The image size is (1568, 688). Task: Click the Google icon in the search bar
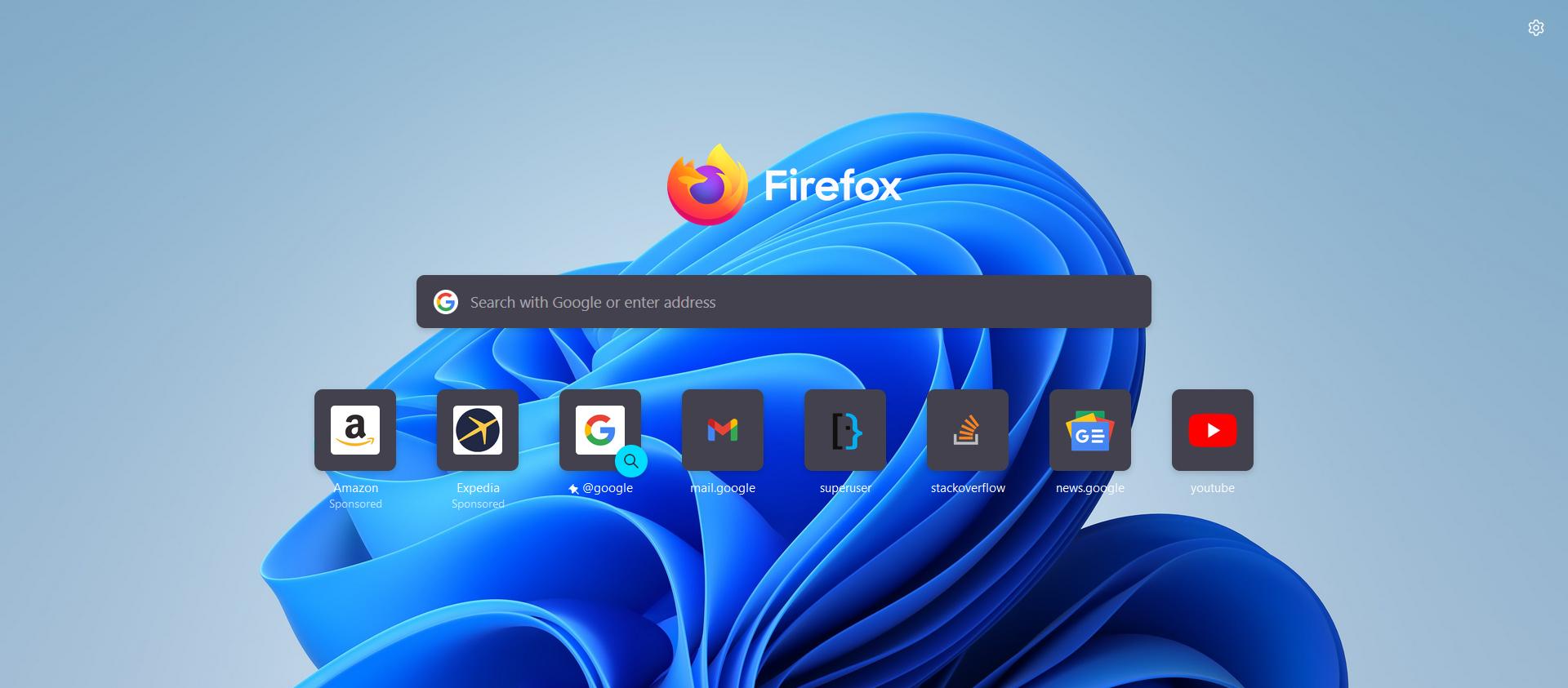(x=446, y=302)
